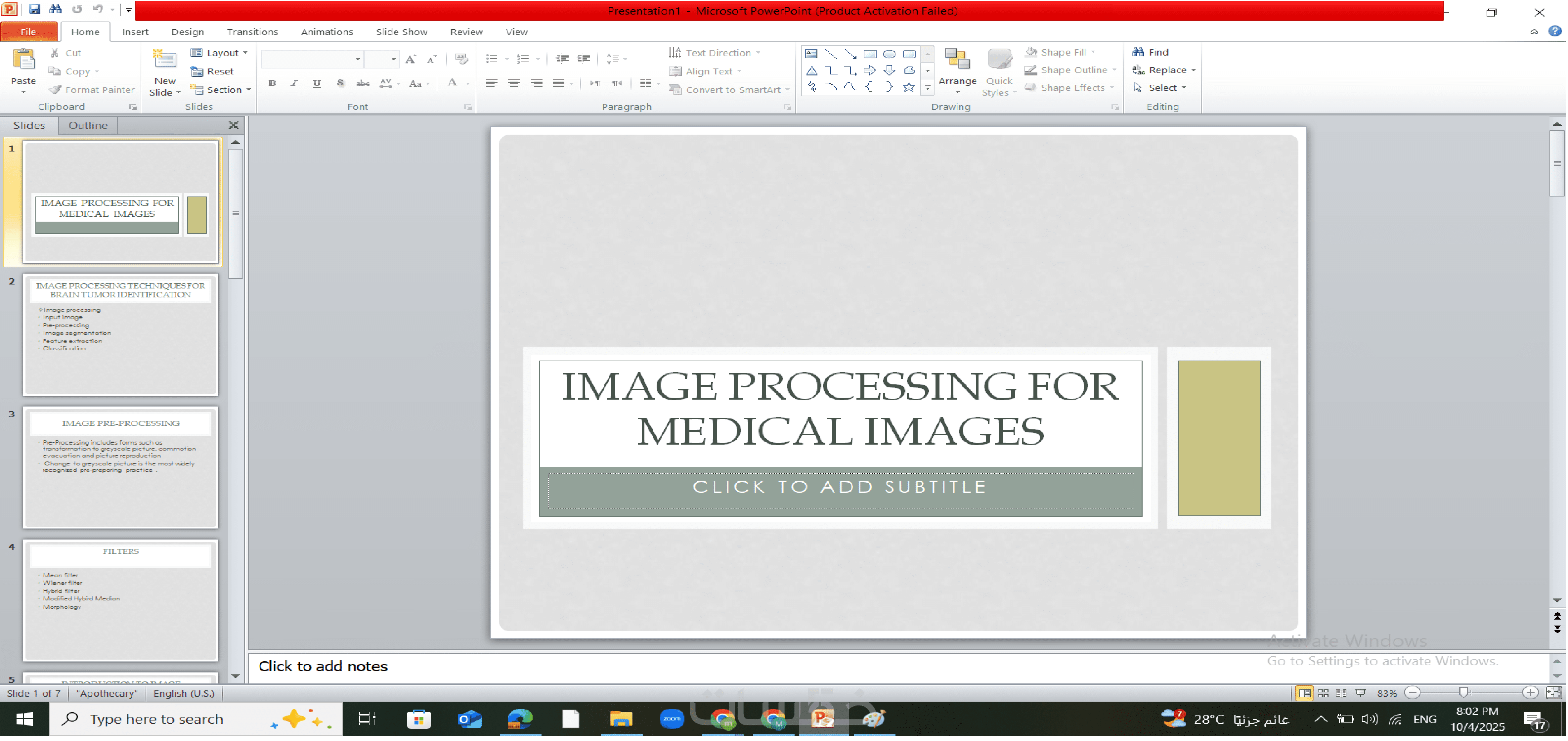Click the New Slide icon
This screenshot has width=1568, height=741.
click(164, 60)
